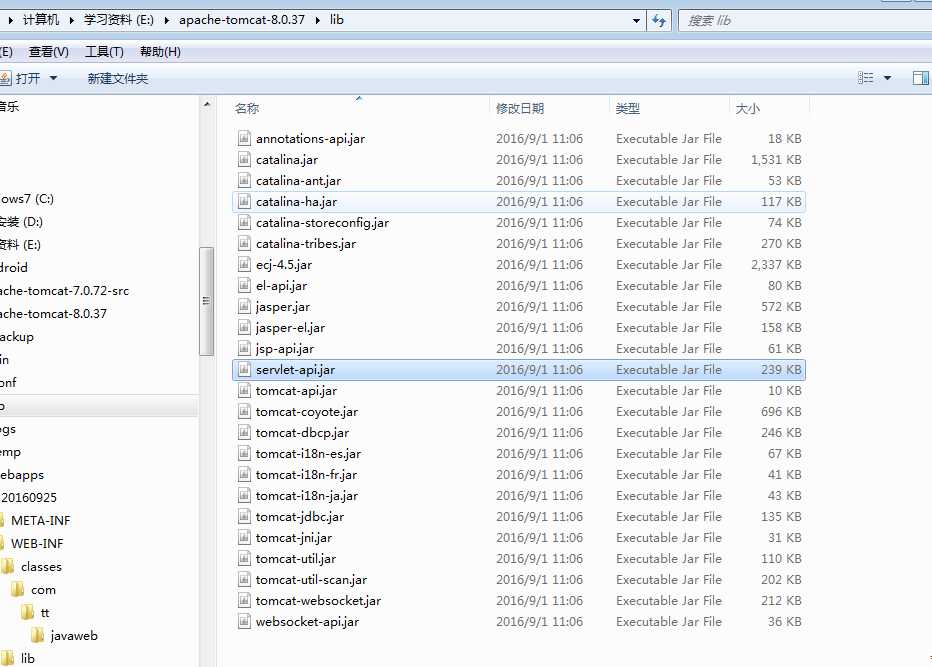The image size is (932, 667).
Task: Select the apache-tomcat-7.0.72-src tree folder
Action: click(64, 291)
